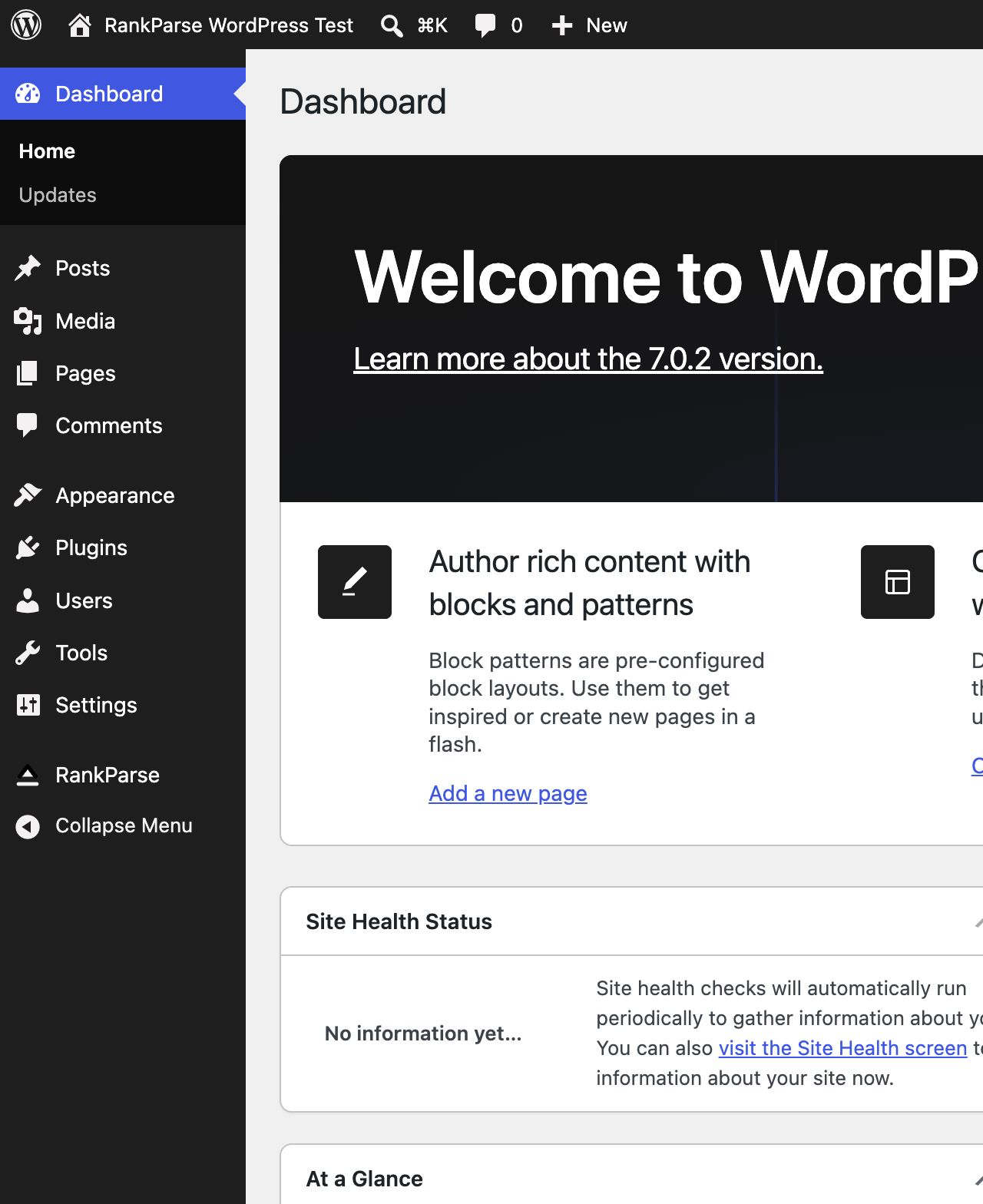Open RankParse WordPress Test site link
The image size is (983, 1204).
coord(228,25)
